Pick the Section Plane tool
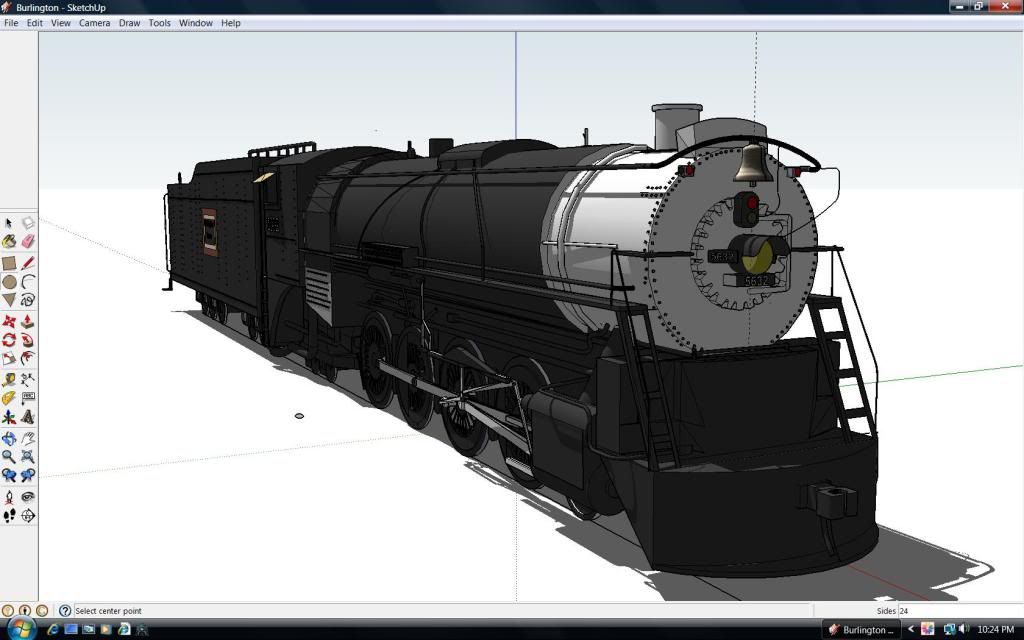1024x640 pixels. [x=27, y=516]
